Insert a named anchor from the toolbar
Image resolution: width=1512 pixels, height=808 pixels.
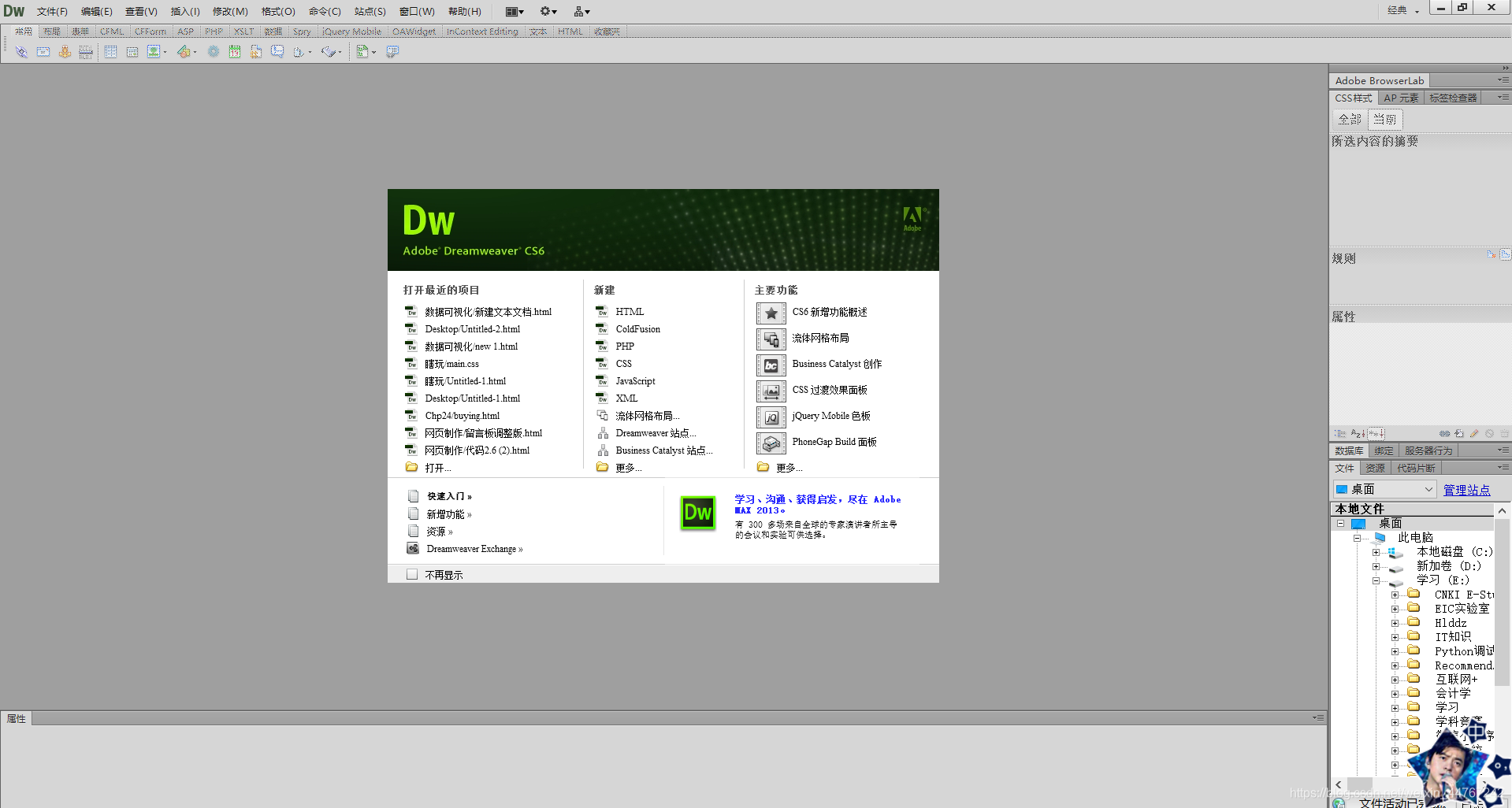(65, 52)
